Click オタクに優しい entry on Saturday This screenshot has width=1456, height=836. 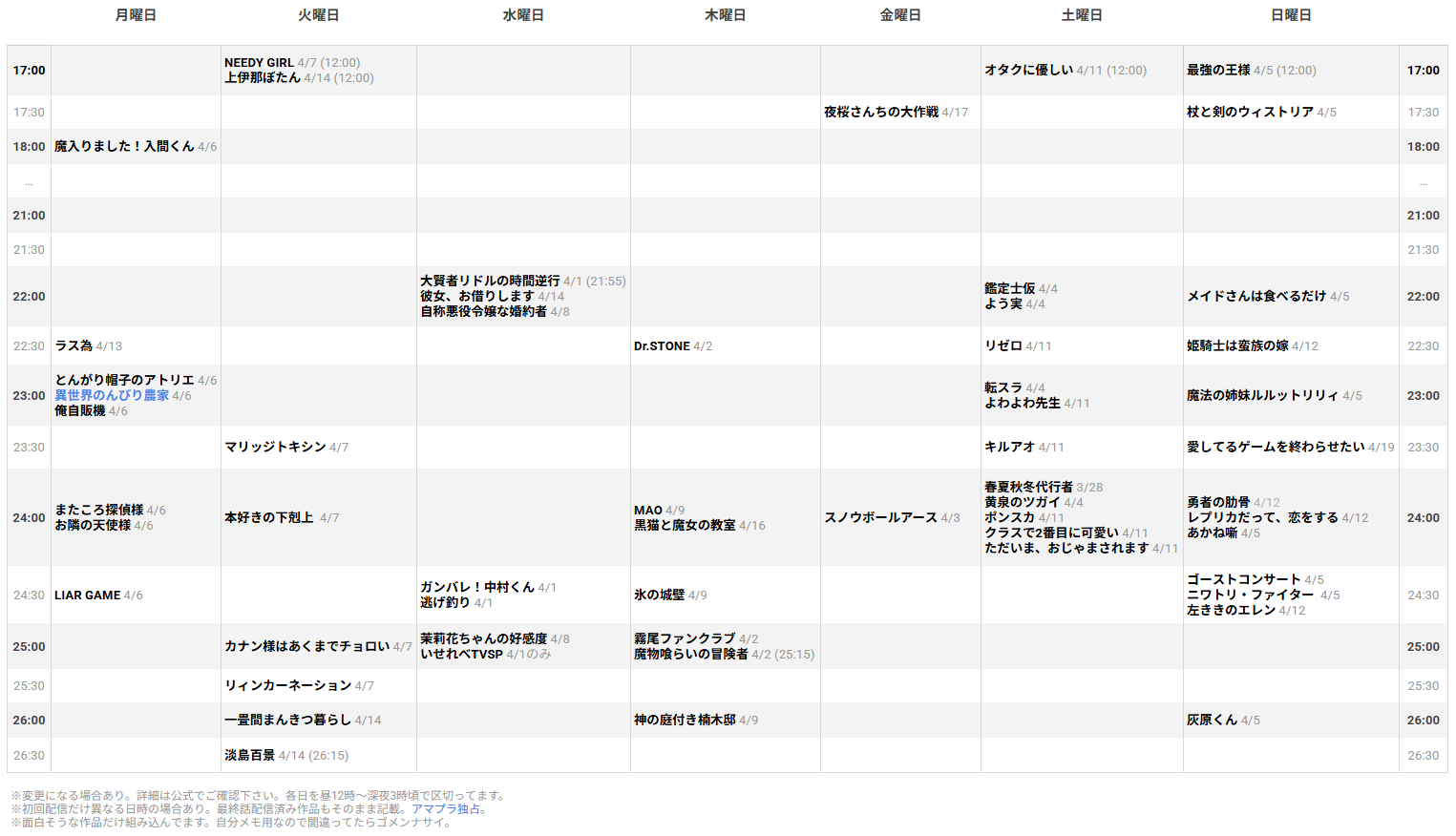[1028, 70]
